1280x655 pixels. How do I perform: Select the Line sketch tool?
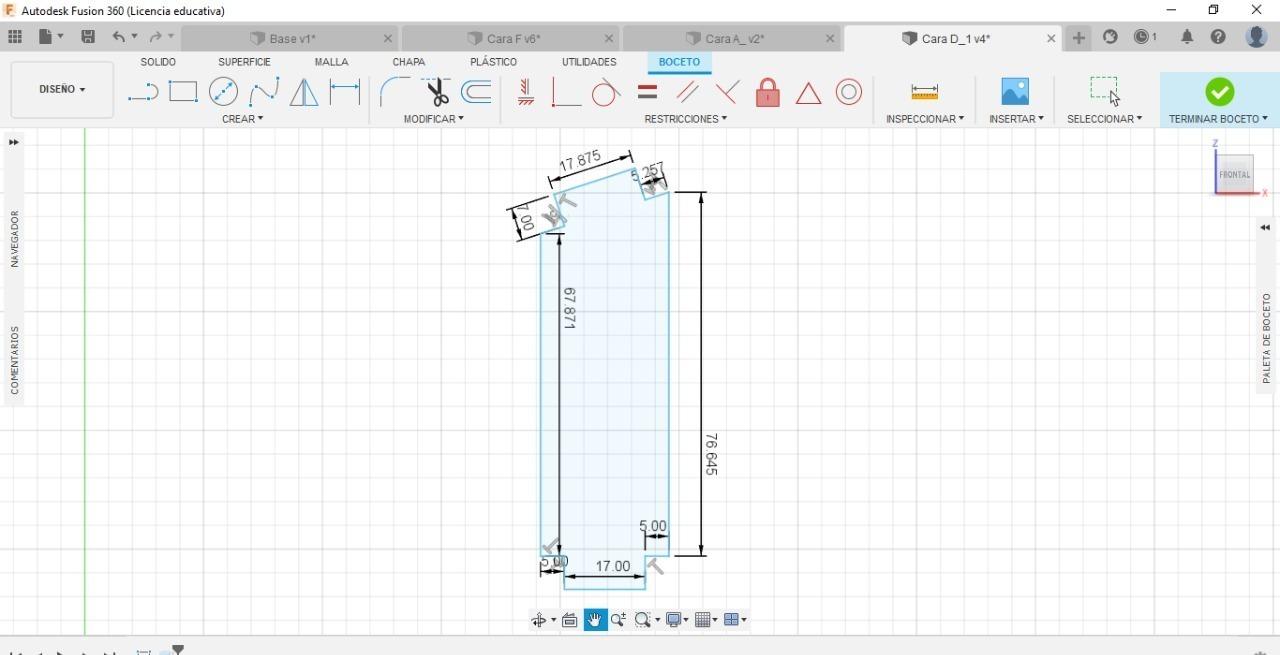pyautogui.click(x=143, y=92)
